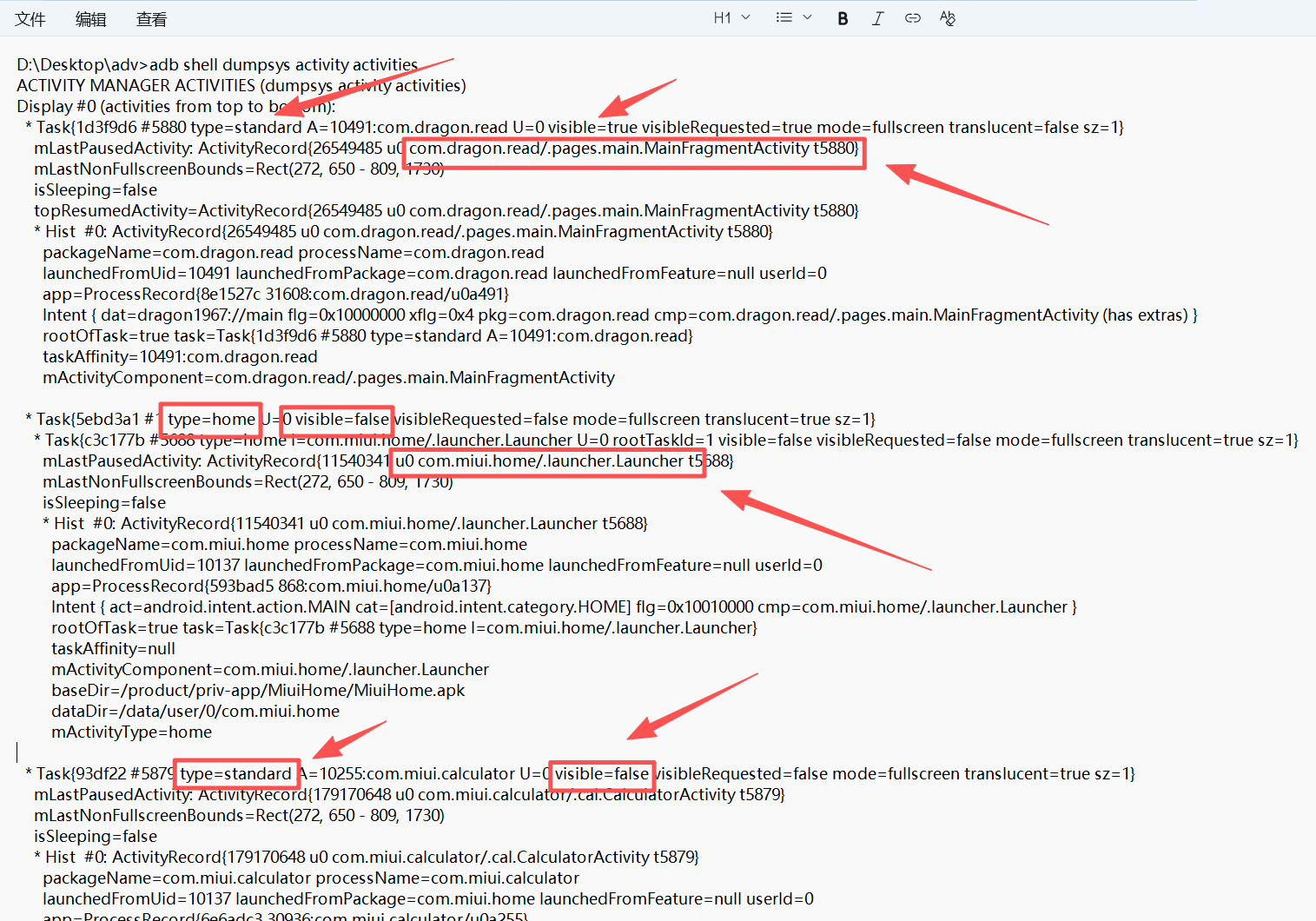The height and width of the screenshot is (921, 1316).
Task: Click the 'Task{1d3f9d6 #5880 type=standard' line
Action: point(575,128)
